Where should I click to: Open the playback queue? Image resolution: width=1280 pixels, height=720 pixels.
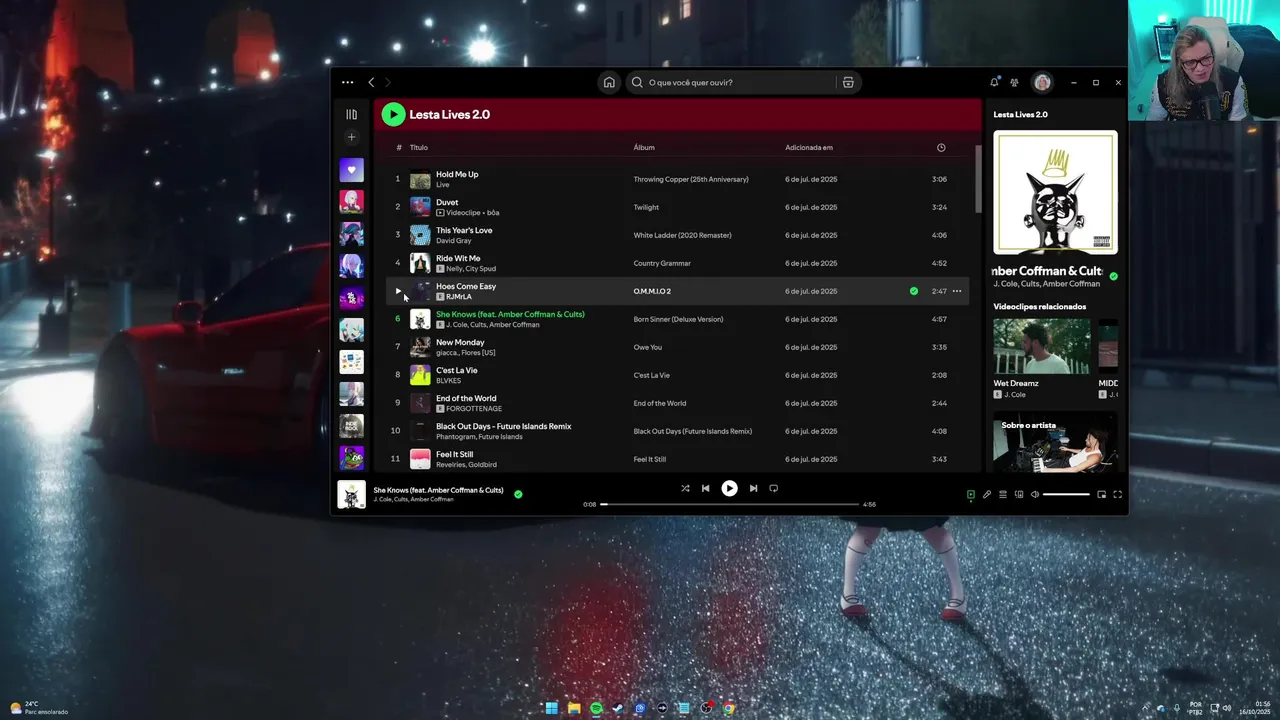click(1003, 494)
